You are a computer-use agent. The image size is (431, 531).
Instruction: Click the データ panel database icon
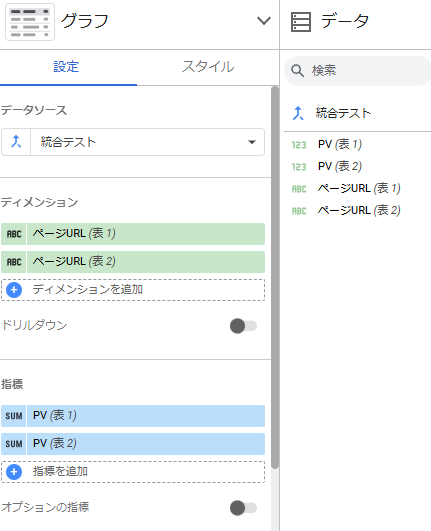click(301, 22)
